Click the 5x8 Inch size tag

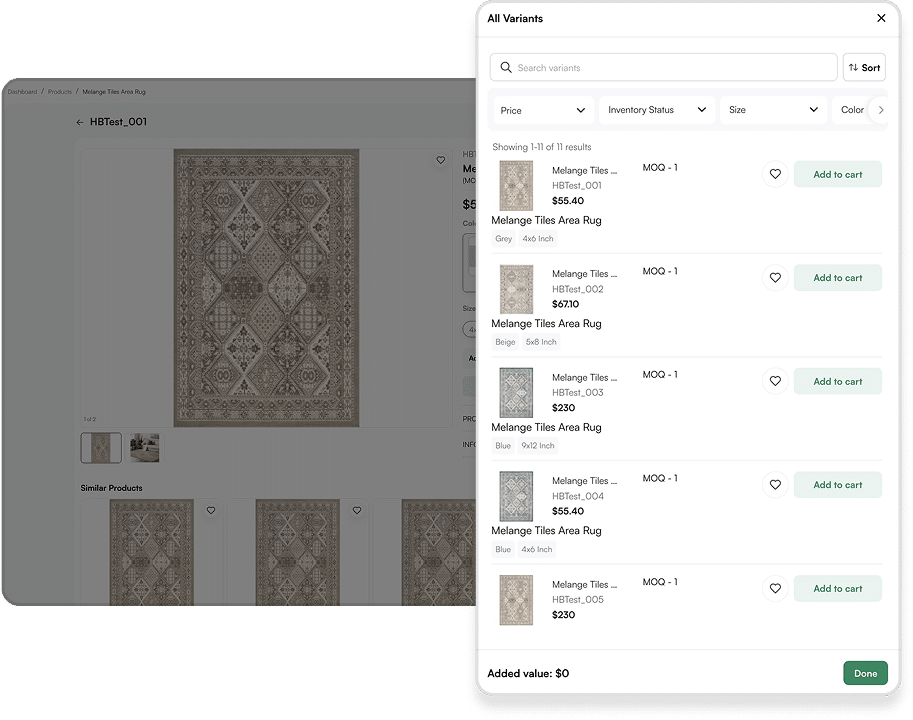pyautogui.click(x=541, y=342)
